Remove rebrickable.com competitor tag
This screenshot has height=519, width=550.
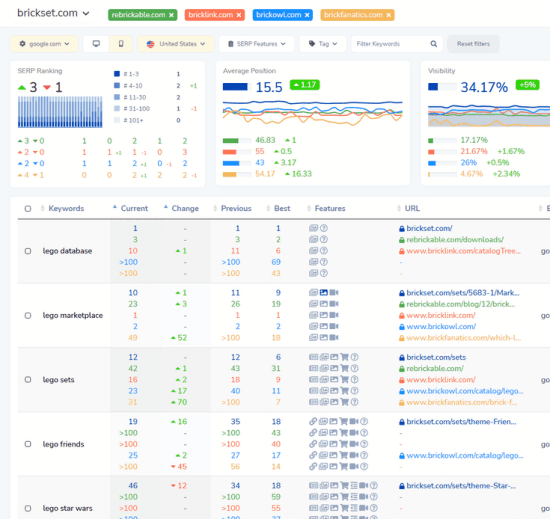tap(171, 15)
